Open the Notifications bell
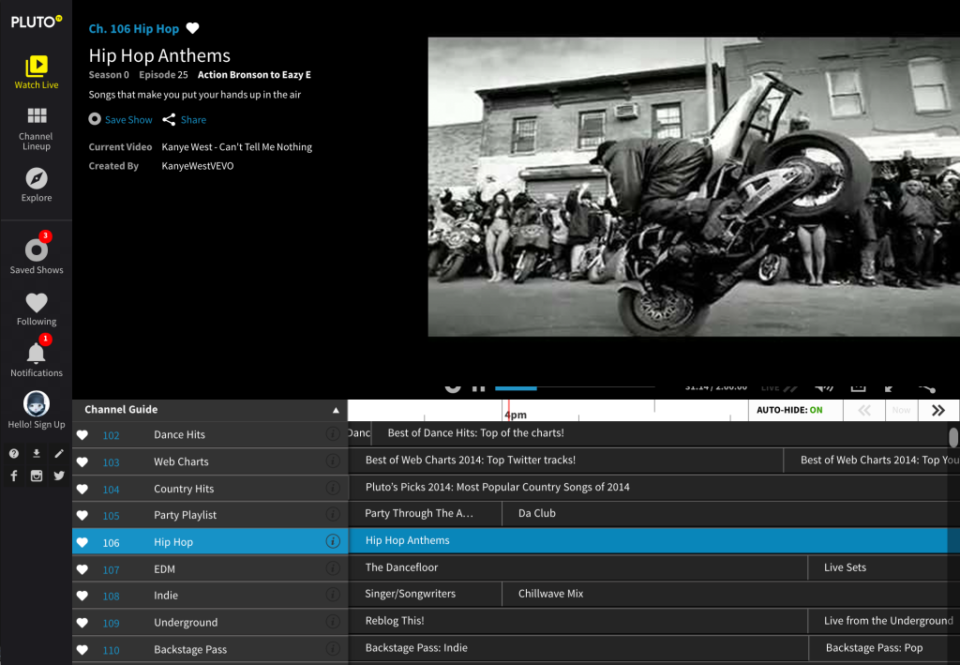The height and width of the screenshot is (665, 960). click(x=36, y=356)
